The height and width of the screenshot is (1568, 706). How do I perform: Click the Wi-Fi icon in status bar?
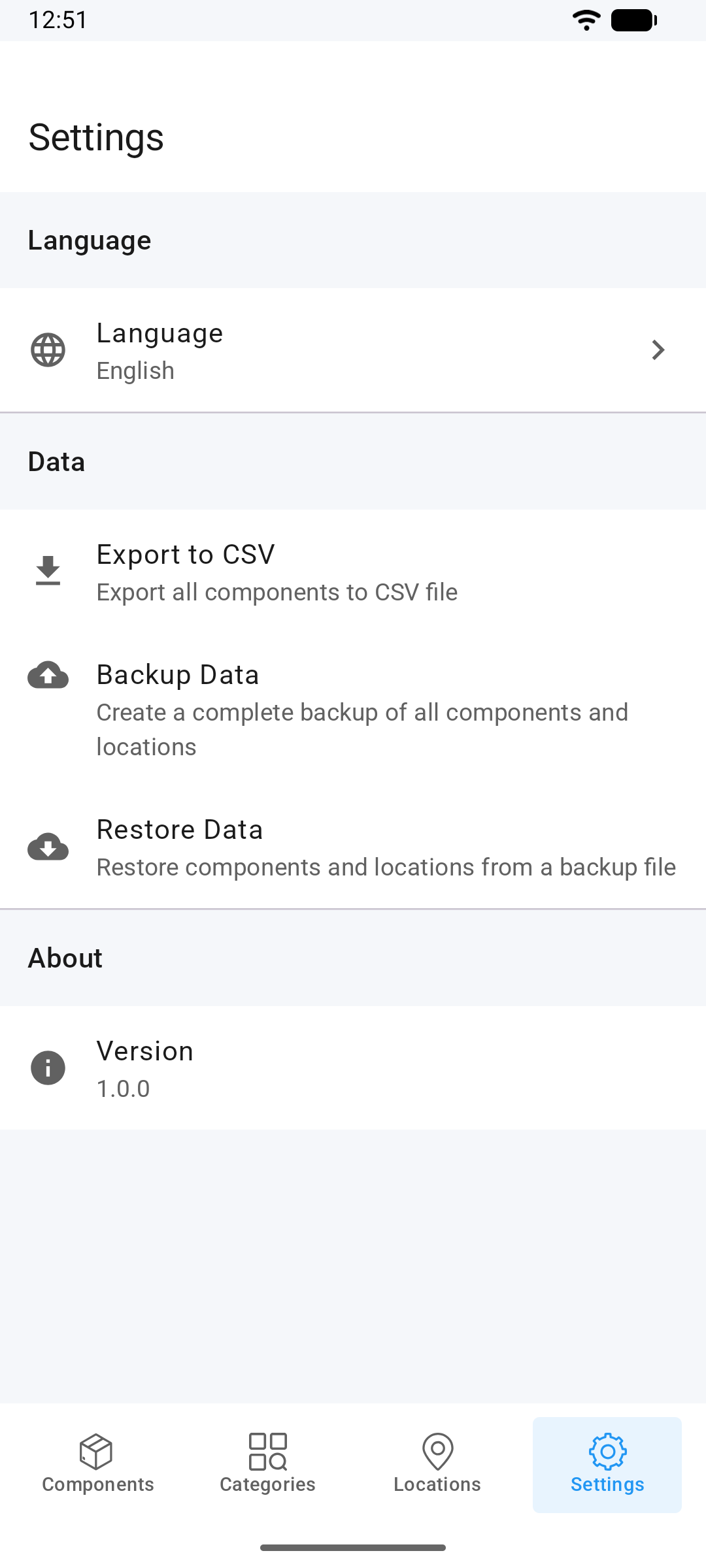pyautogui.click(x=586, y=20)
